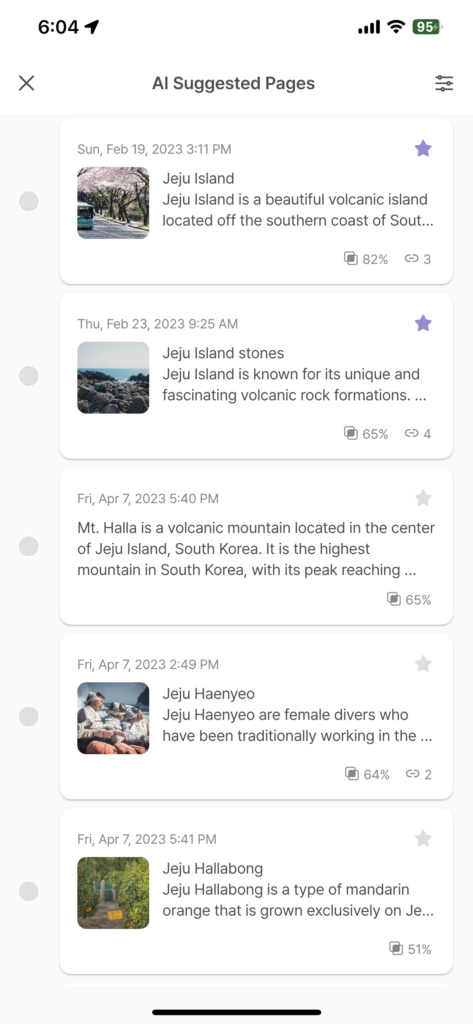
Task: Star the Mt. Halla page
Action: tap(423, 498)
